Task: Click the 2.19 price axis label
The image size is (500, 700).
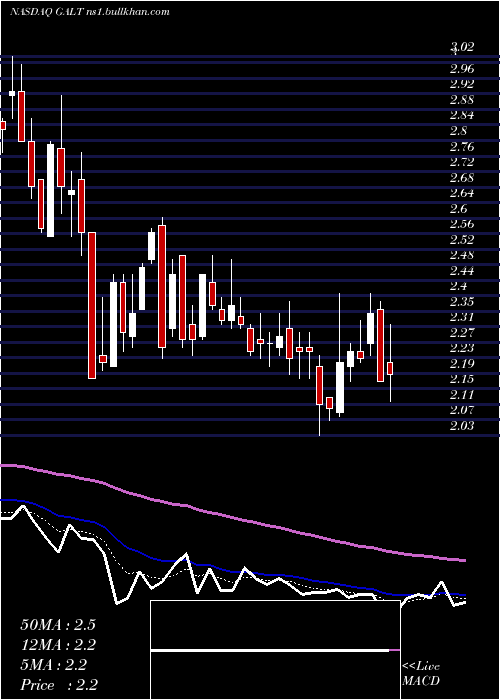Action: coord(462,364)
